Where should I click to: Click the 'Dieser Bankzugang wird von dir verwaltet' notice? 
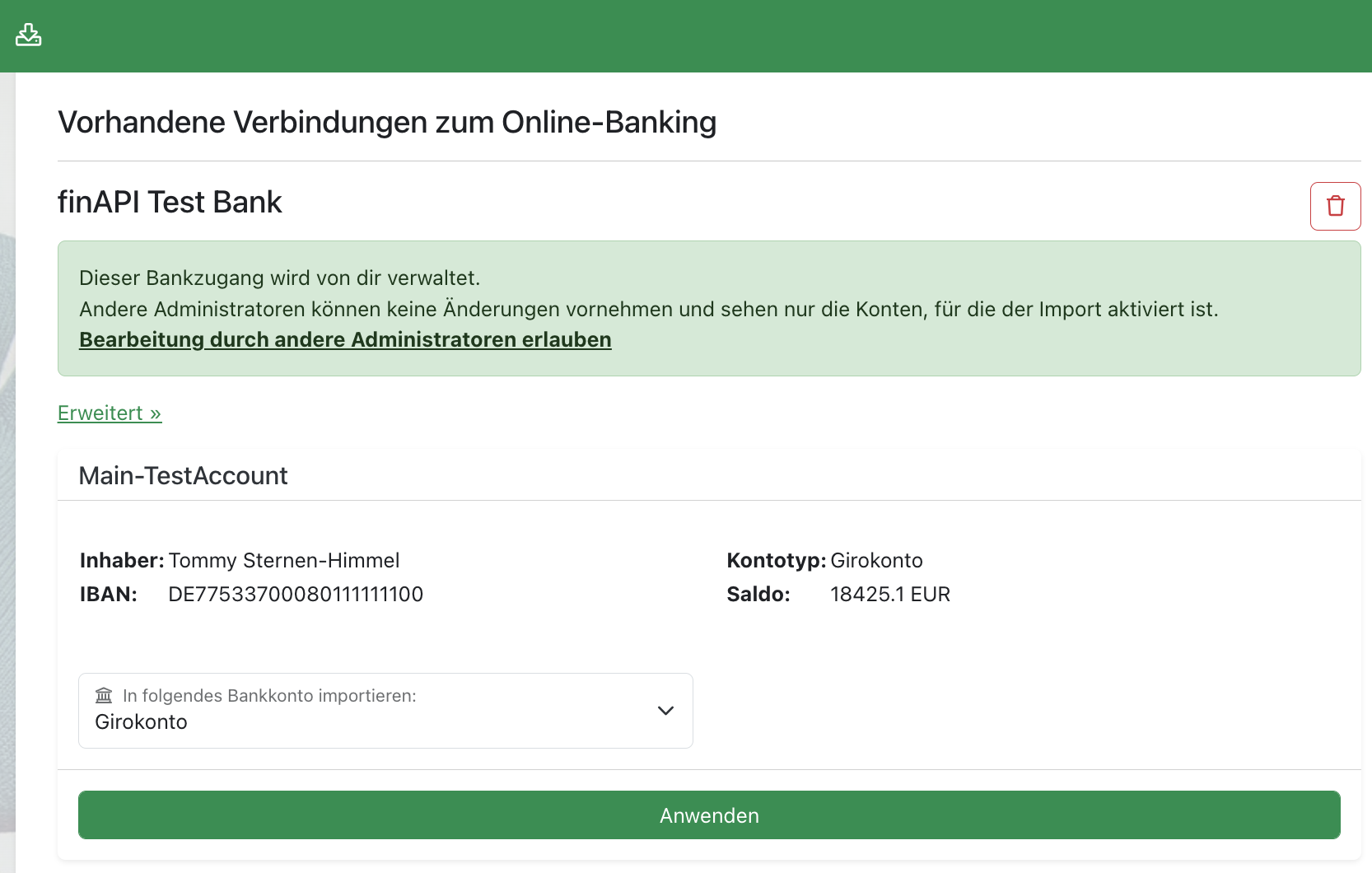[x=279, y=278]
